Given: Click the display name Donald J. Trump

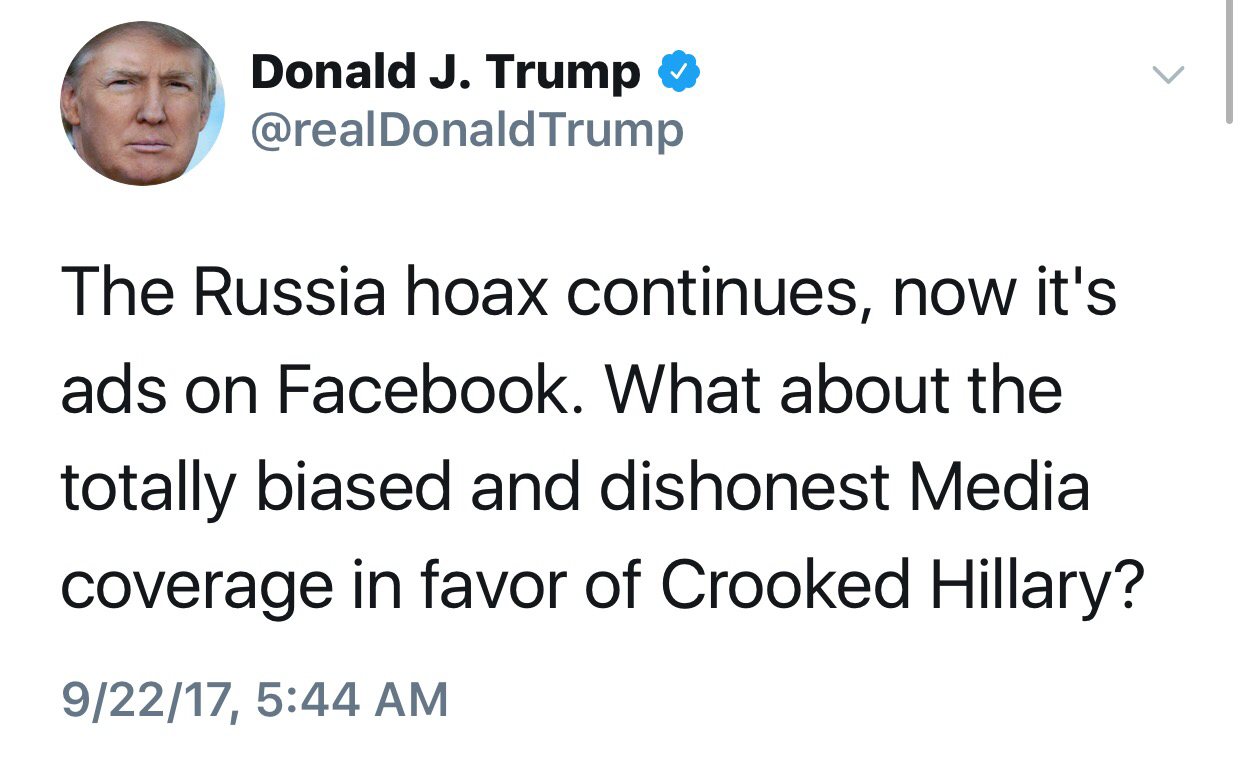Looking at the screenshot, I should 445,73.
